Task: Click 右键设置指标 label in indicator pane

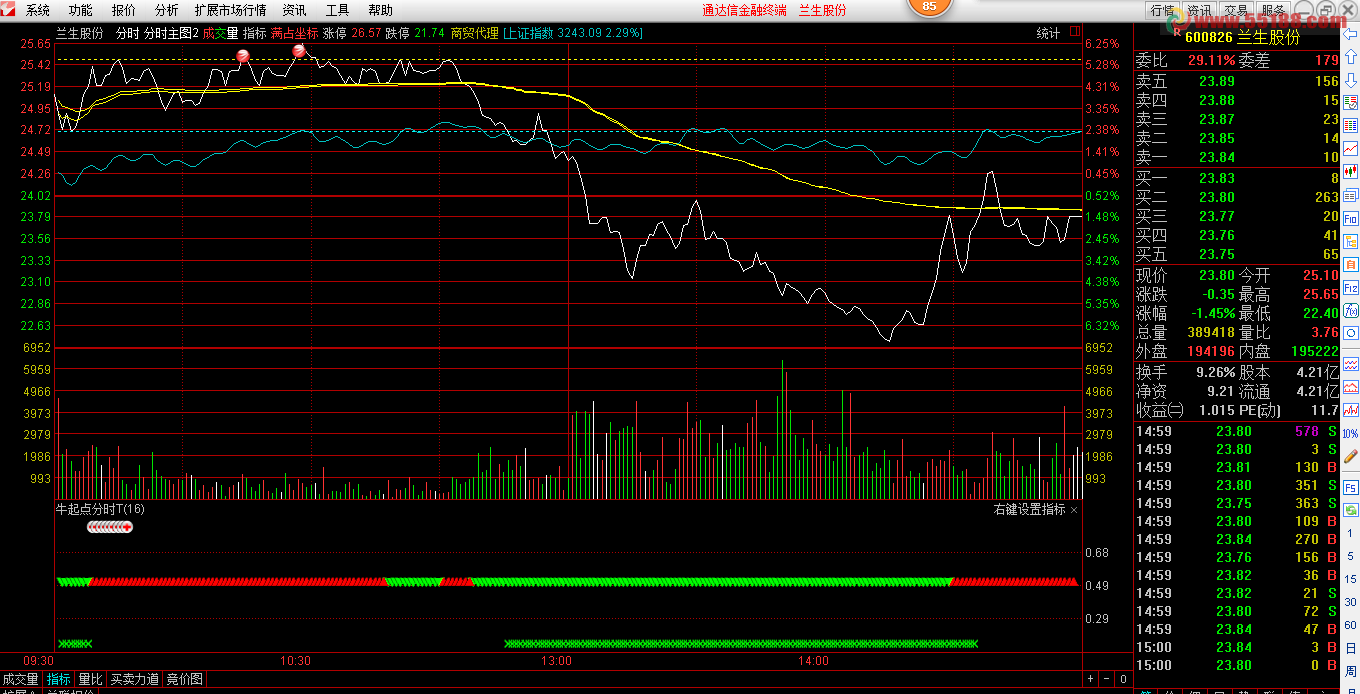Action: pos(1030,510)
